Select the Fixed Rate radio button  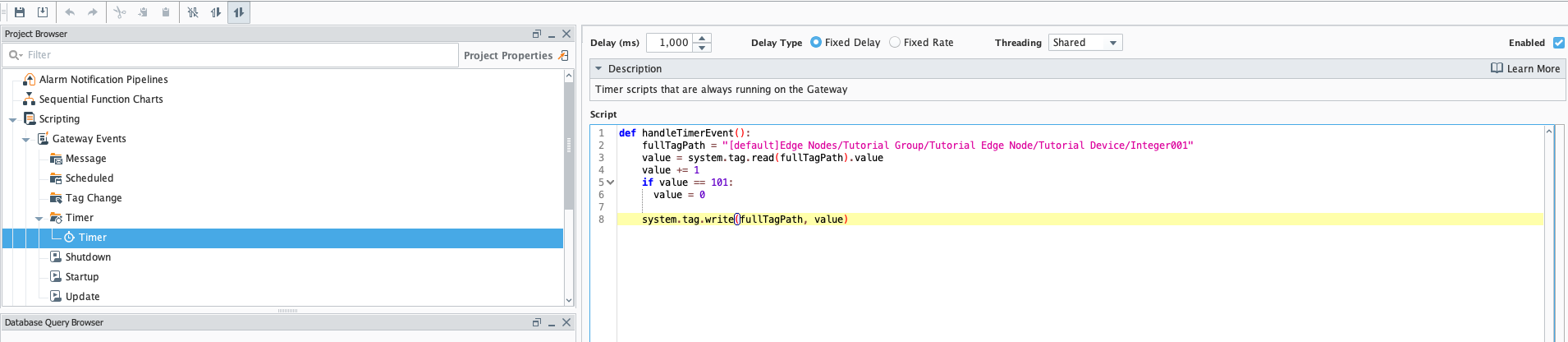895,42
